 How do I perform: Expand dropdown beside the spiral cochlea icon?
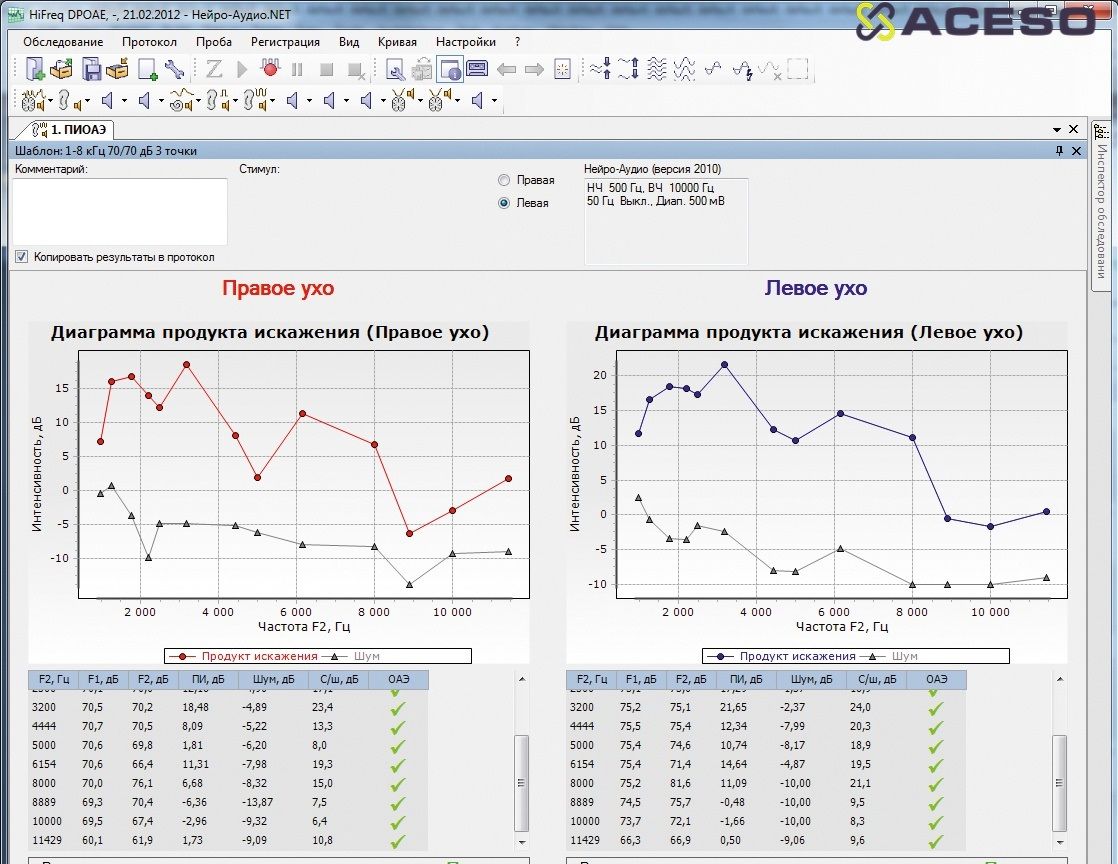[x=199, y=102]
